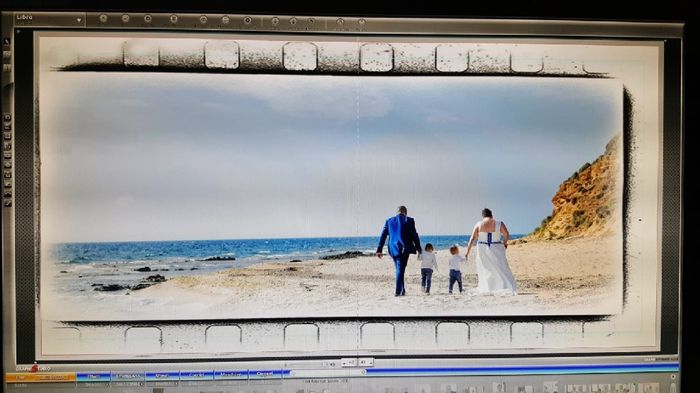This screenshot has width=700, height=393.
Task: Click the left numeric stepper box below canvas
Action: tap(350, 363)
